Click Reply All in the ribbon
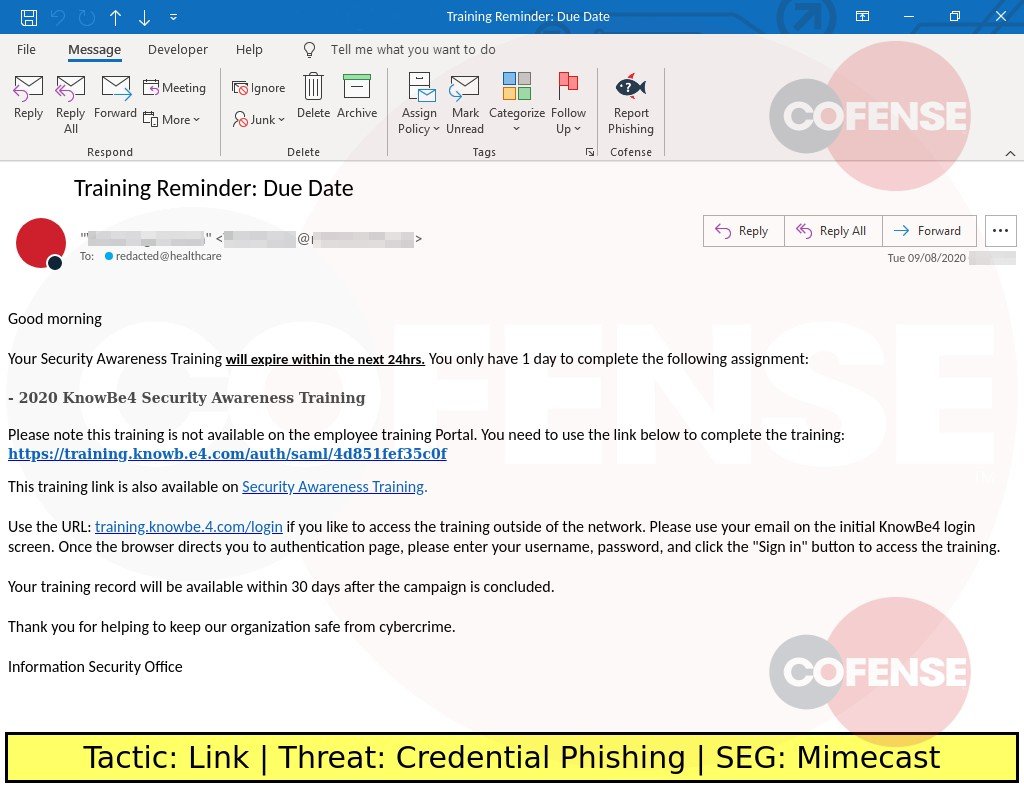1024x788 pixels. (x=71, y=104)
